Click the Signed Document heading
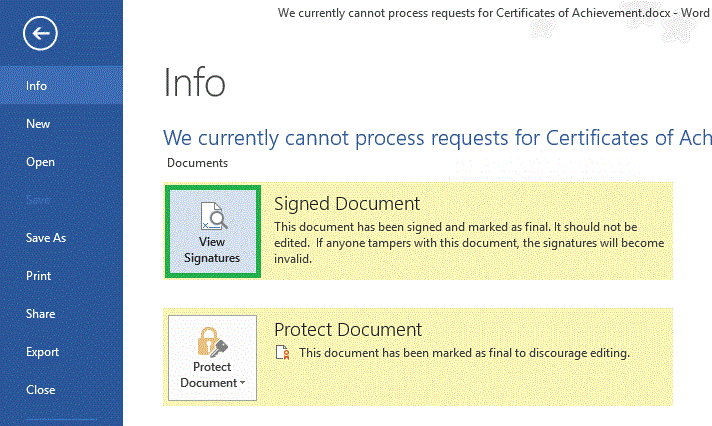 [346, 203]
